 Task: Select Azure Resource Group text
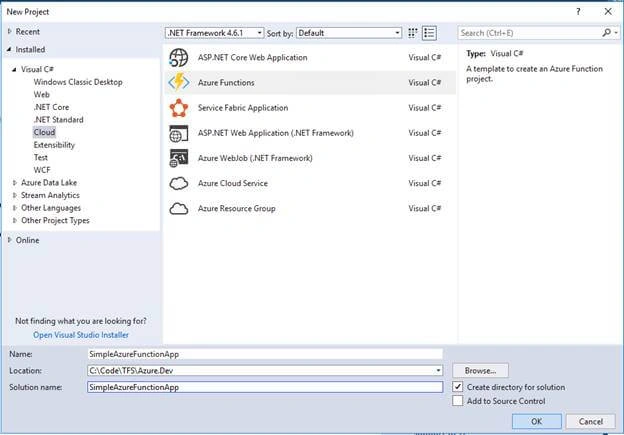[x=236, y=209]
